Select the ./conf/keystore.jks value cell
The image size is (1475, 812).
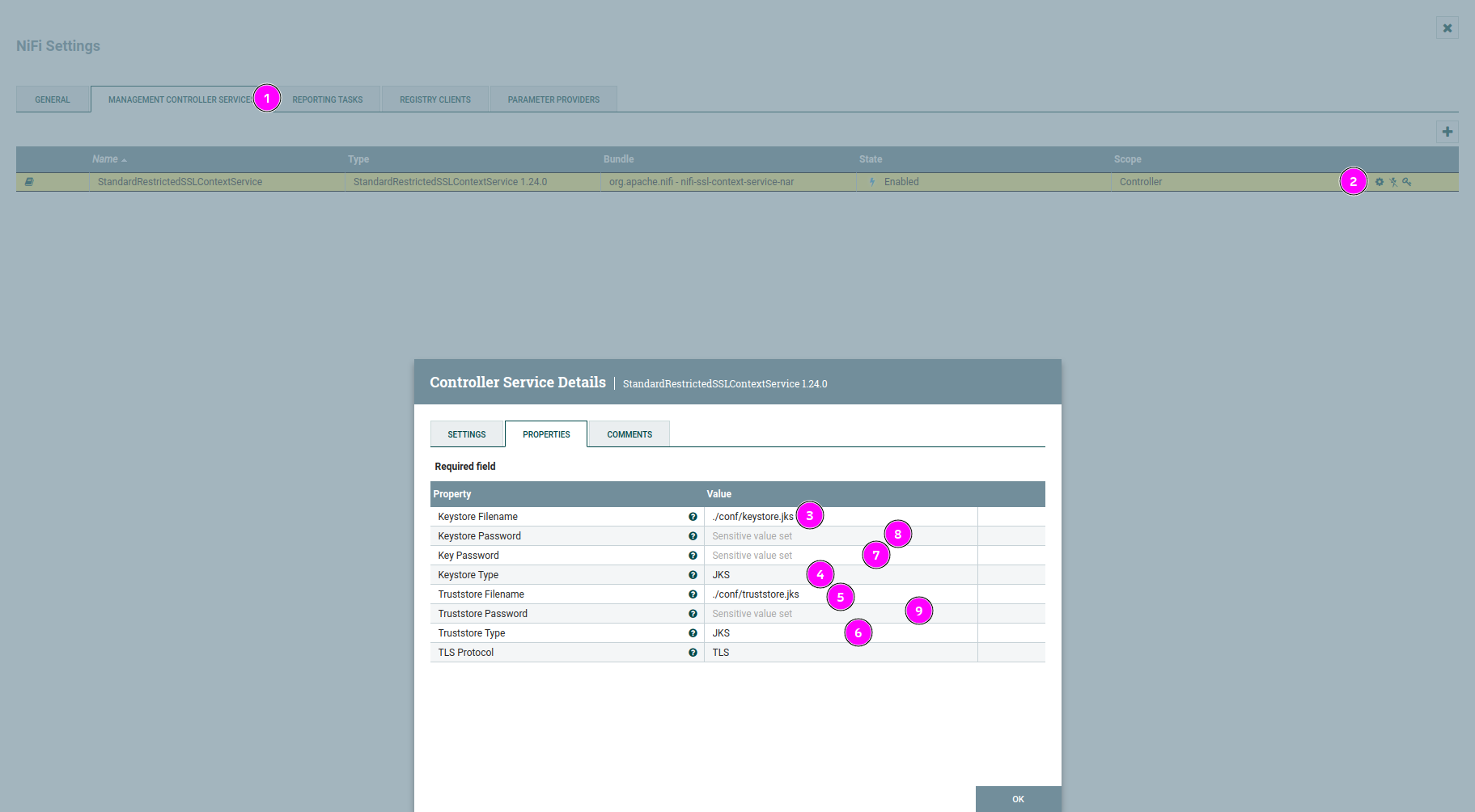[841, 517]
